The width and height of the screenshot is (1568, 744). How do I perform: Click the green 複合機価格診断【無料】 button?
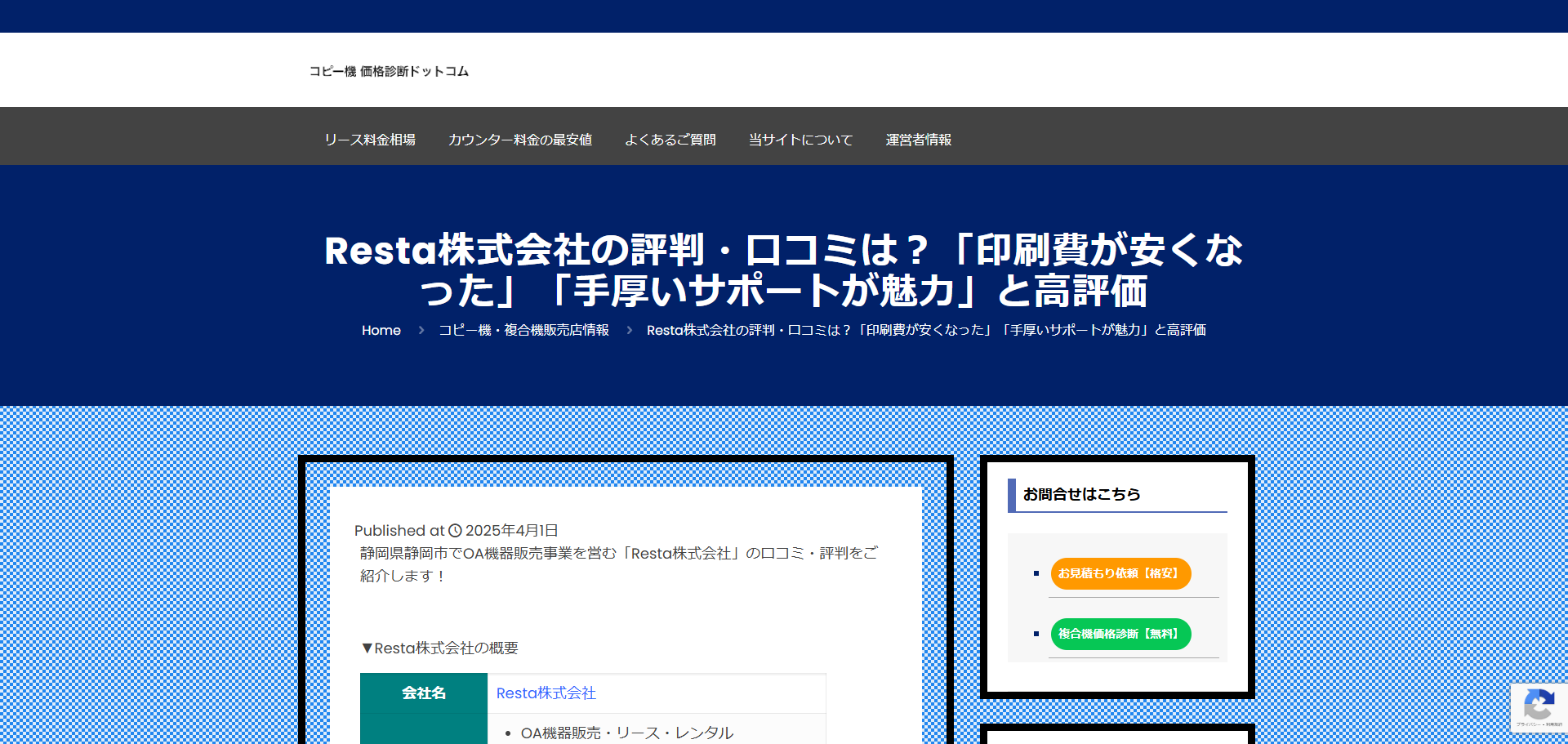[x=1120, y=634]
